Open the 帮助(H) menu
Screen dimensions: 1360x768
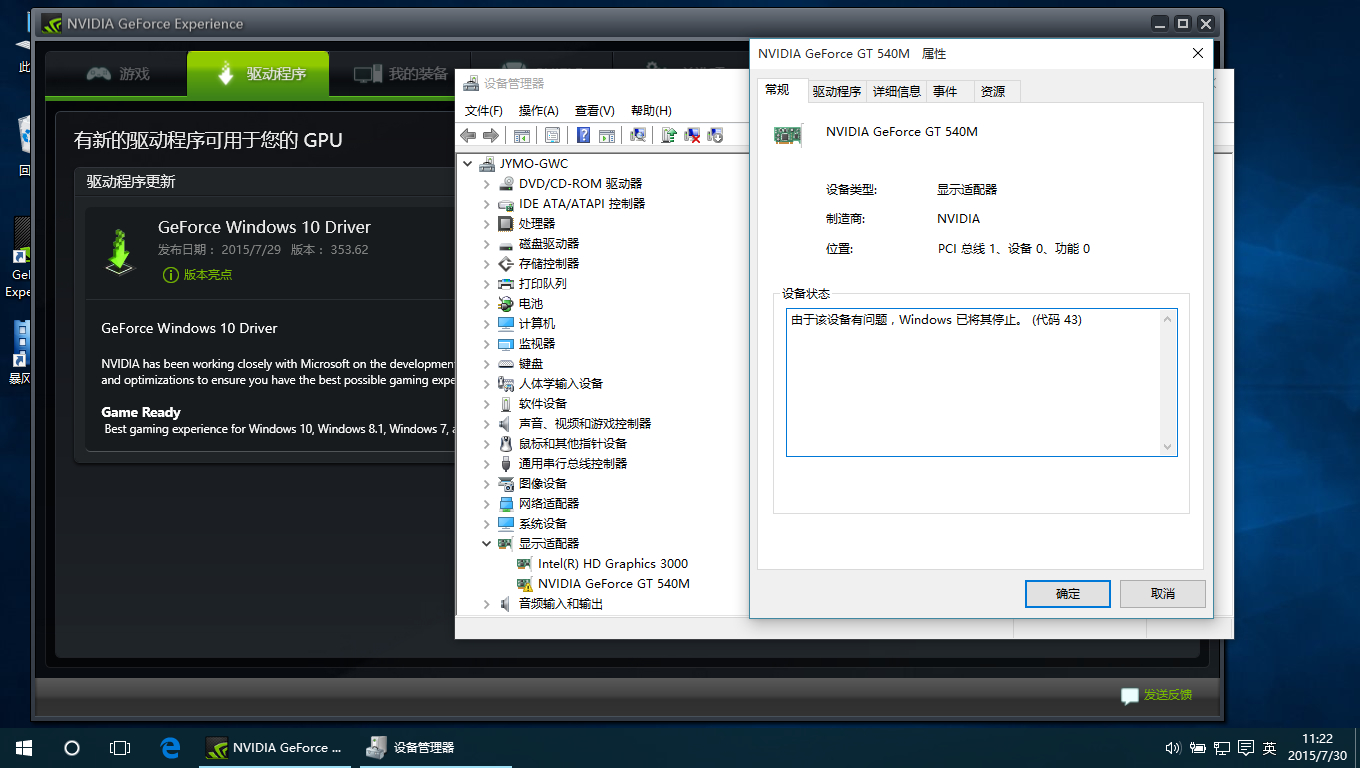click(652, 111)
